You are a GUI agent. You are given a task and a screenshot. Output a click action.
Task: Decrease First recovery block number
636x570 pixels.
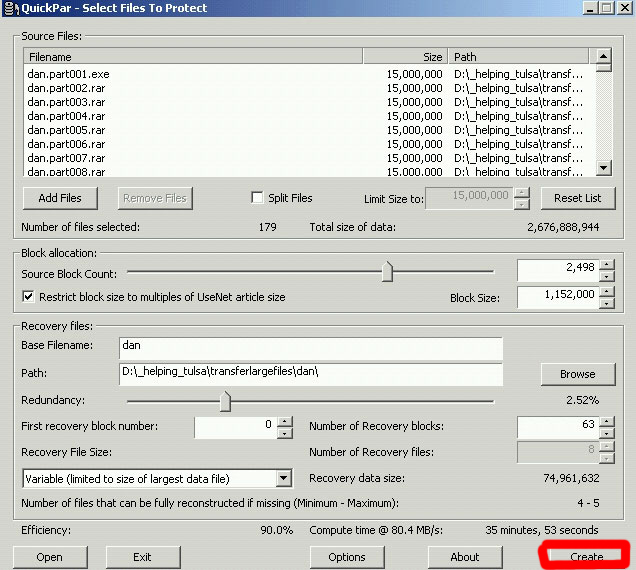[x=285, y=433]
